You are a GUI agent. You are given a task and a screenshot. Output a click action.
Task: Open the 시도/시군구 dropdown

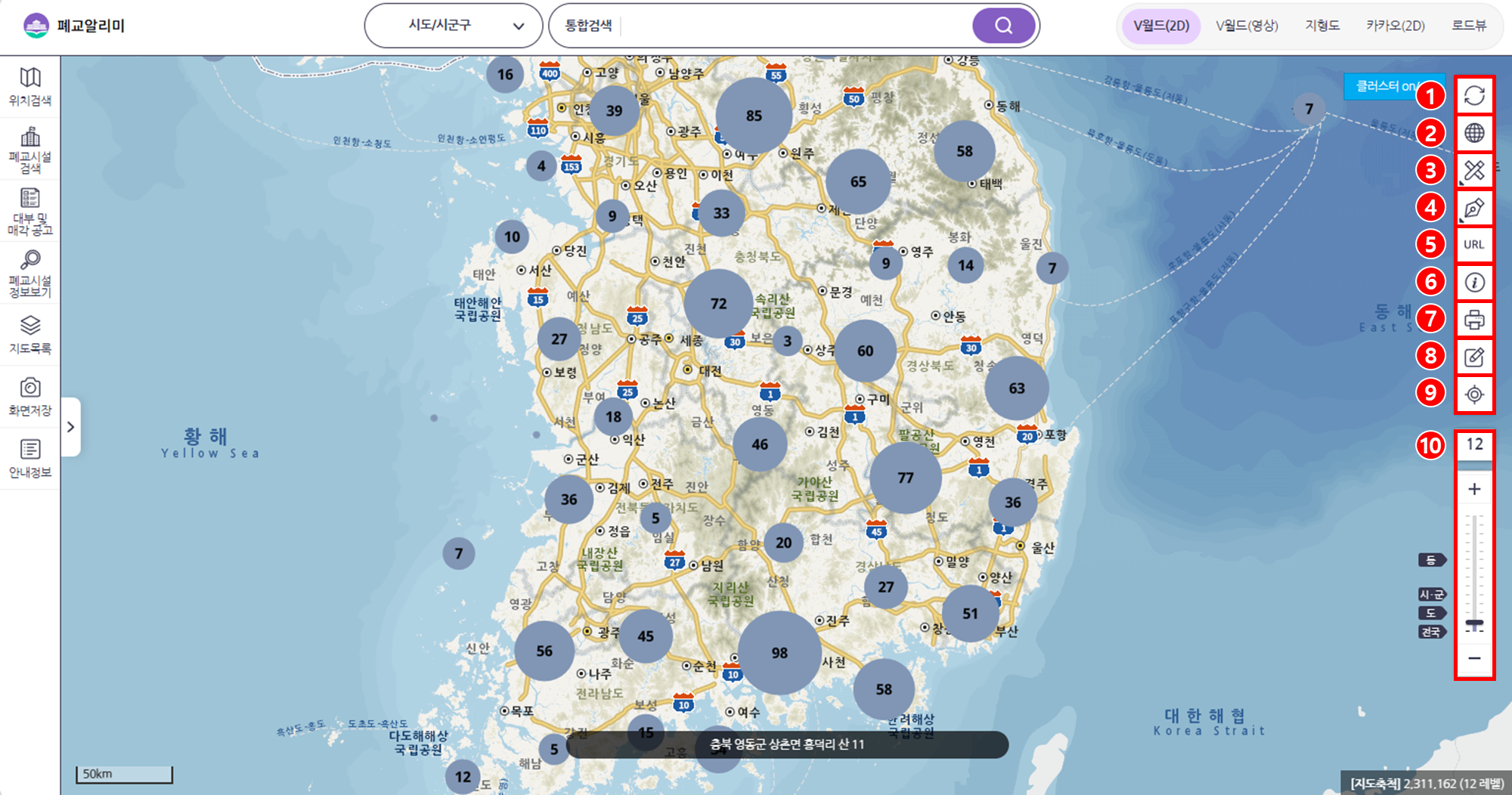click(454, 26)
